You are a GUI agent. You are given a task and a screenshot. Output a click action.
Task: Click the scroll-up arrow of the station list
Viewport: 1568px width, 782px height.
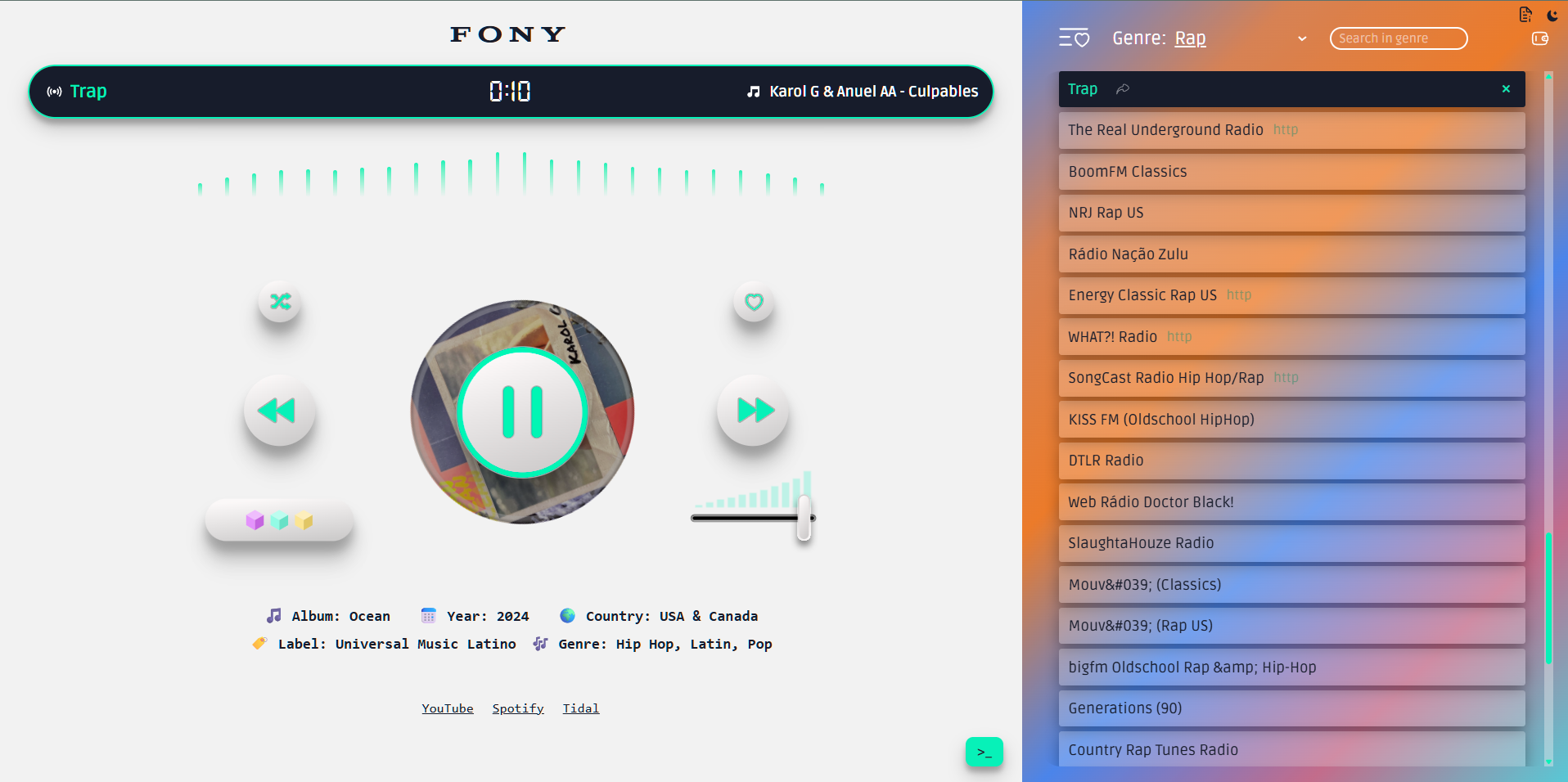[1548, 75]
